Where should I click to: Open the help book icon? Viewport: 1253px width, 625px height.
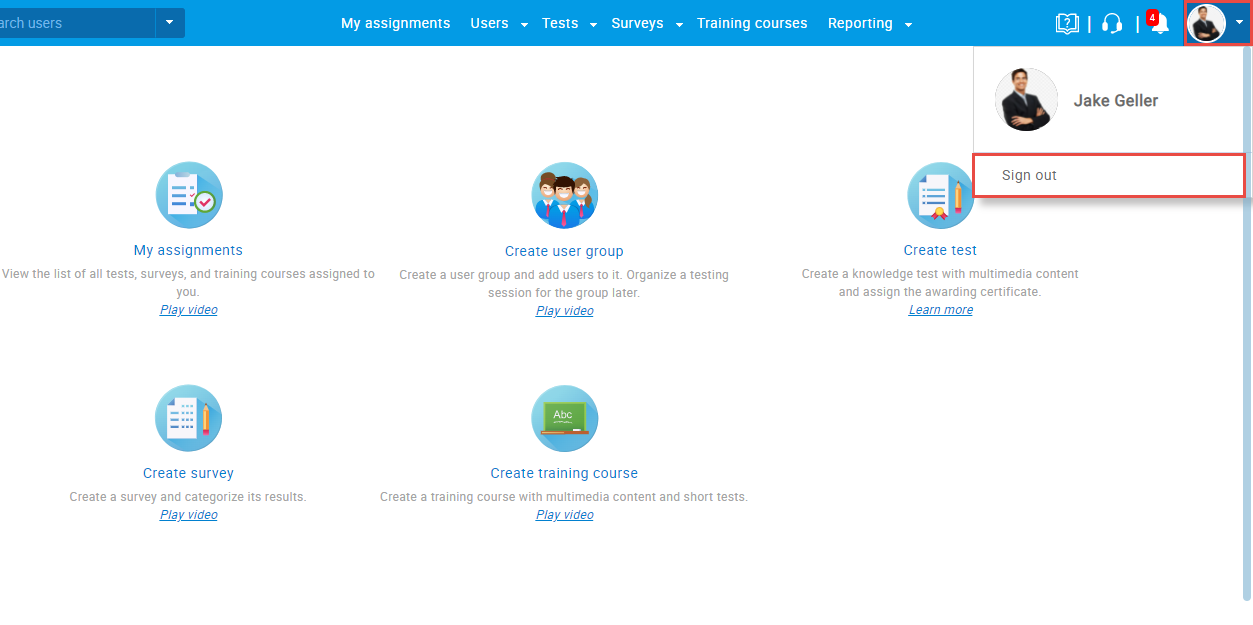(x=1067, y=23)
